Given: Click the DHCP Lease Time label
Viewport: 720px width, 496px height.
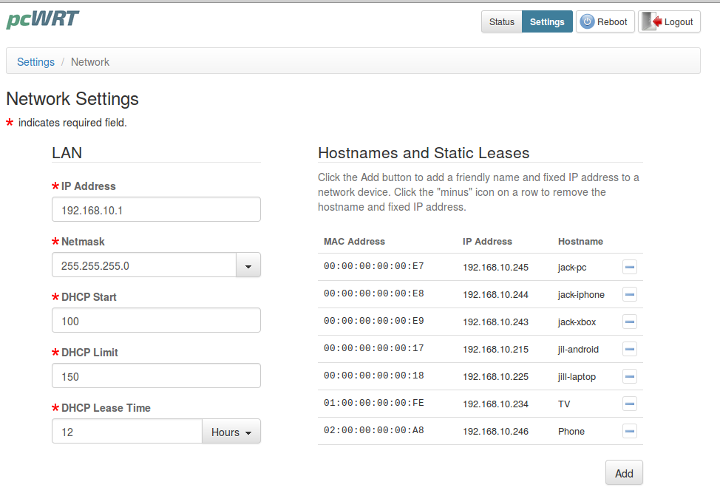Looking at the screenshot, I should tap(106, 408).
